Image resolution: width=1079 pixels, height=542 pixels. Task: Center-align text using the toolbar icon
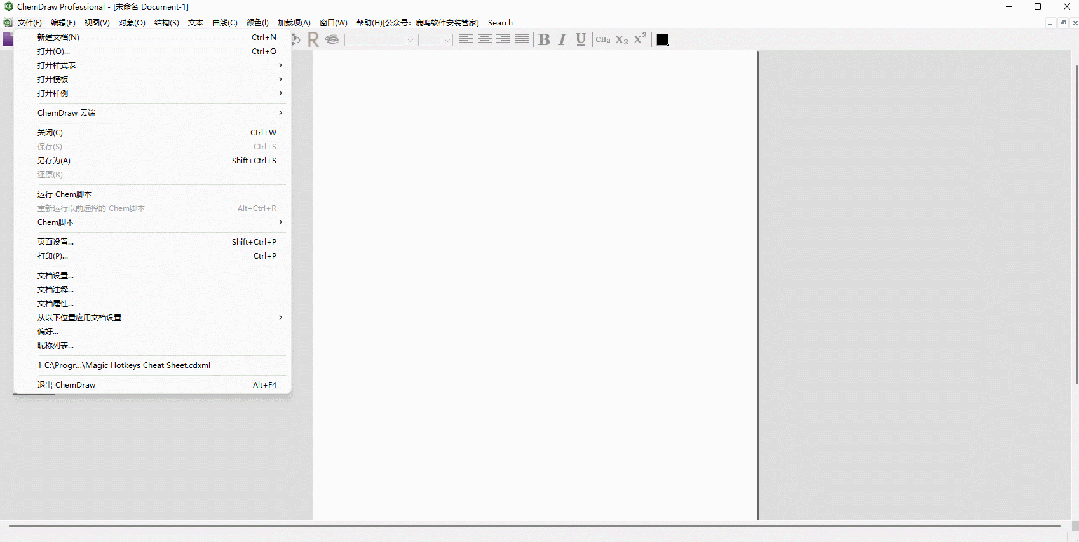pos(484,39)
